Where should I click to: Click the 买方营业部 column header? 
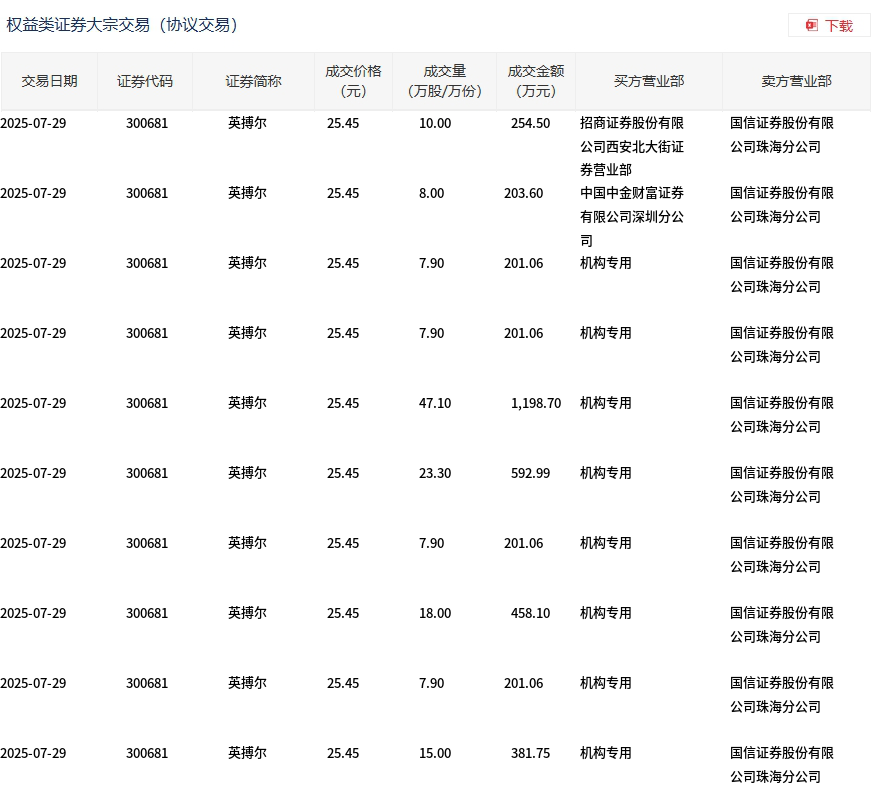click(x=649, y=81)
